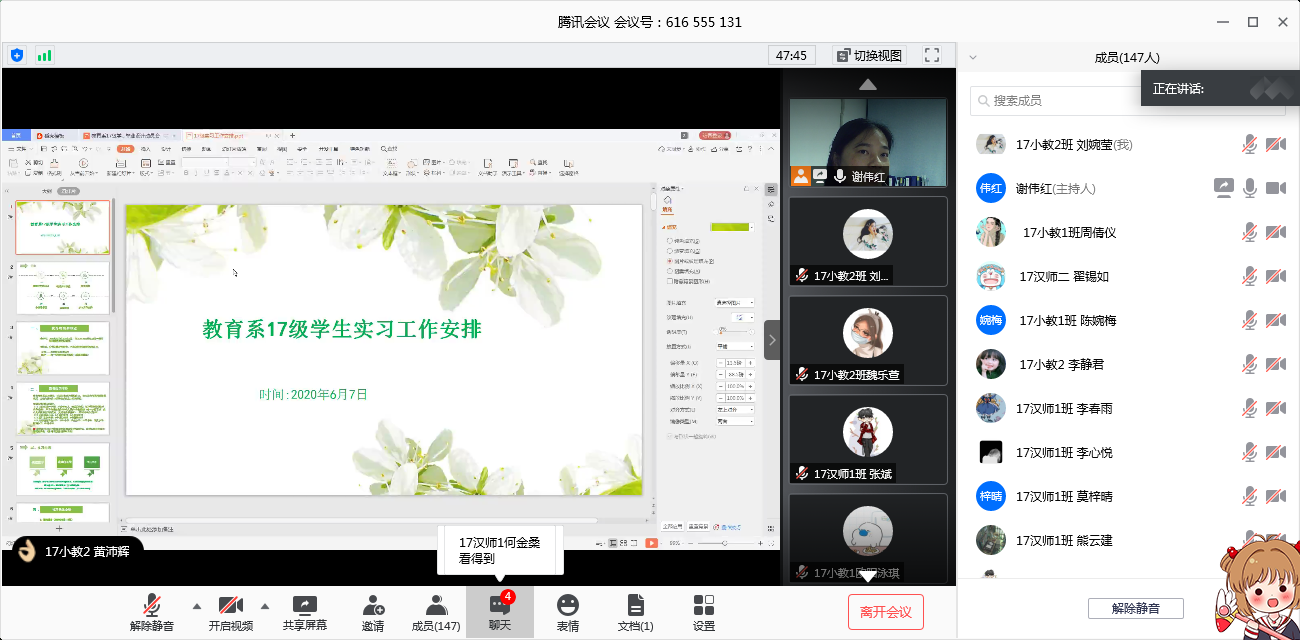Turn on camera with 开启视频 toggle
This screenshot has height=640, width=1300.
pyautogui.click(x=231, y=612)
